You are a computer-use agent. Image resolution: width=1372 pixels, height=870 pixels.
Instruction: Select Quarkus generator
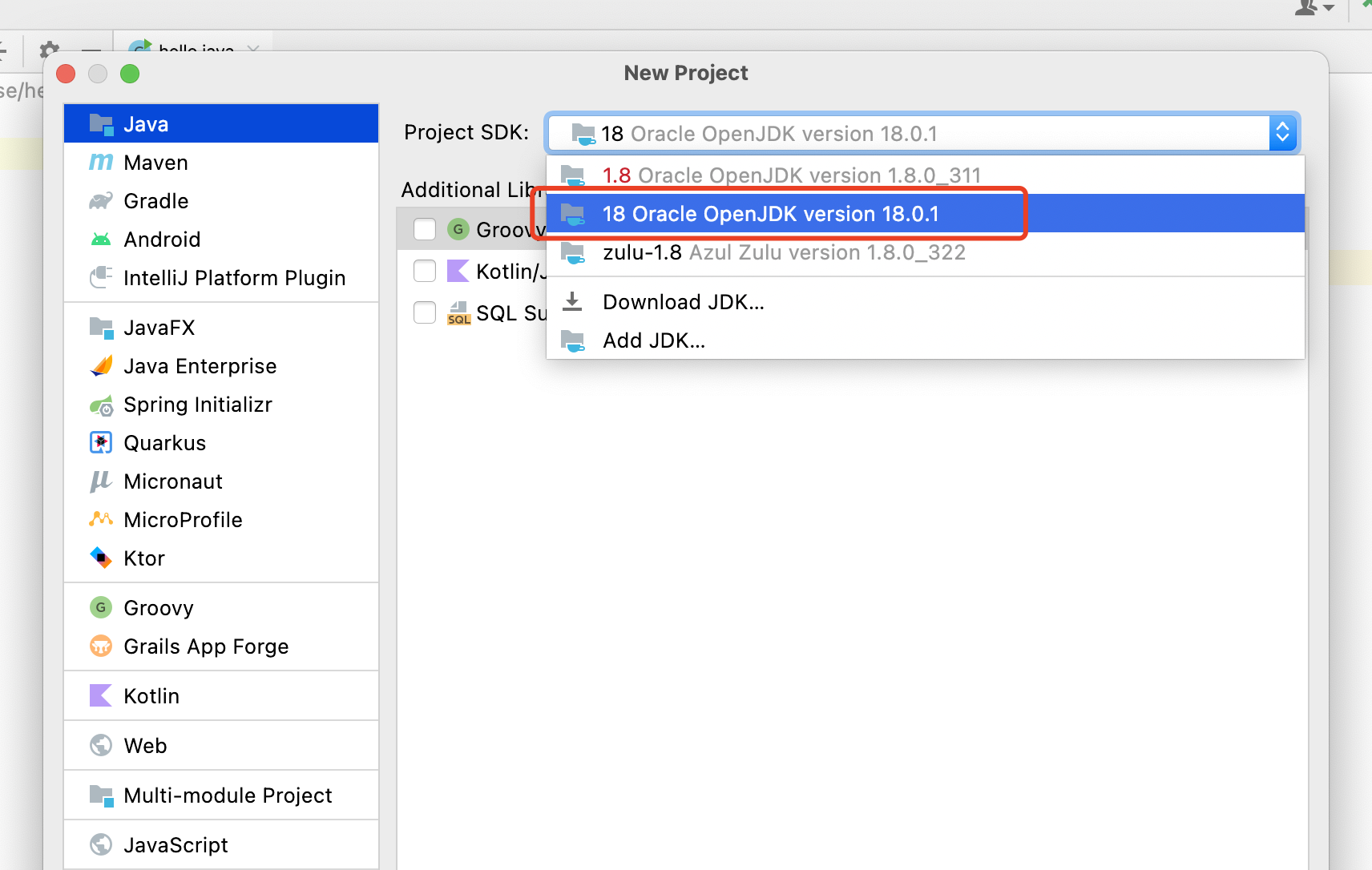click(221, 443)
